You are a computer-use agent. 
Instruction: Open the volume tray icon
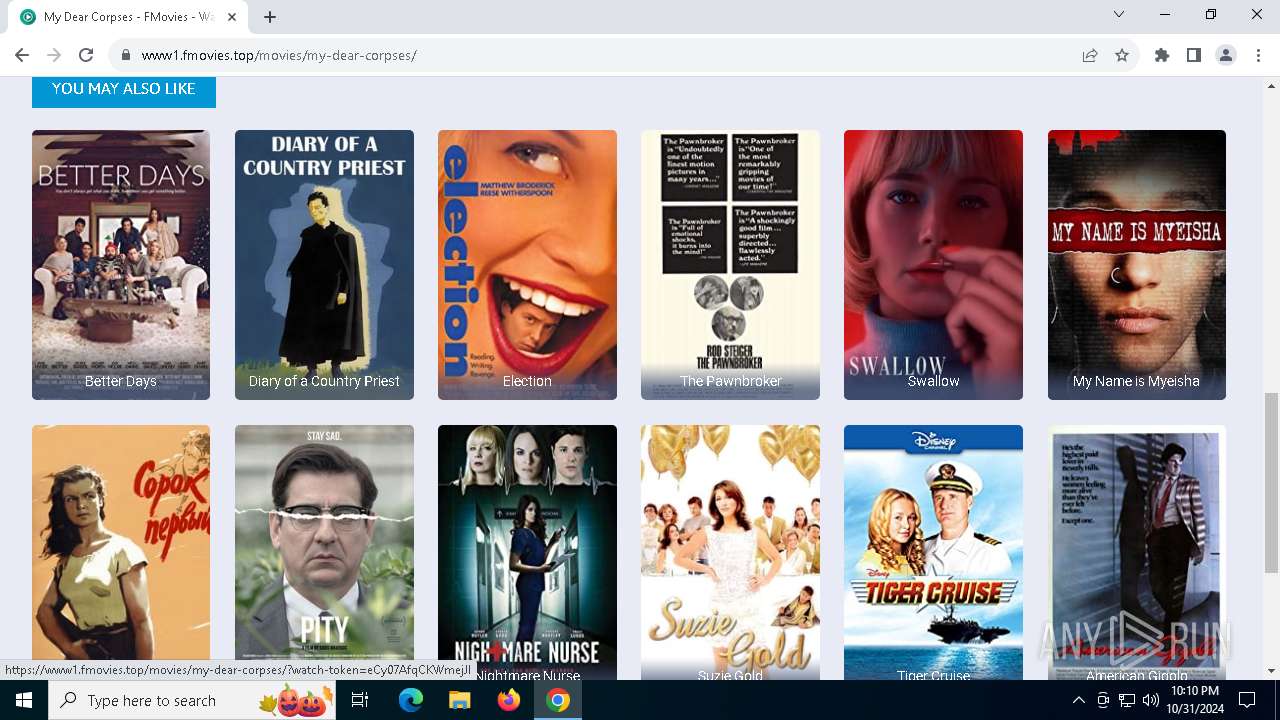[1151, 700]
